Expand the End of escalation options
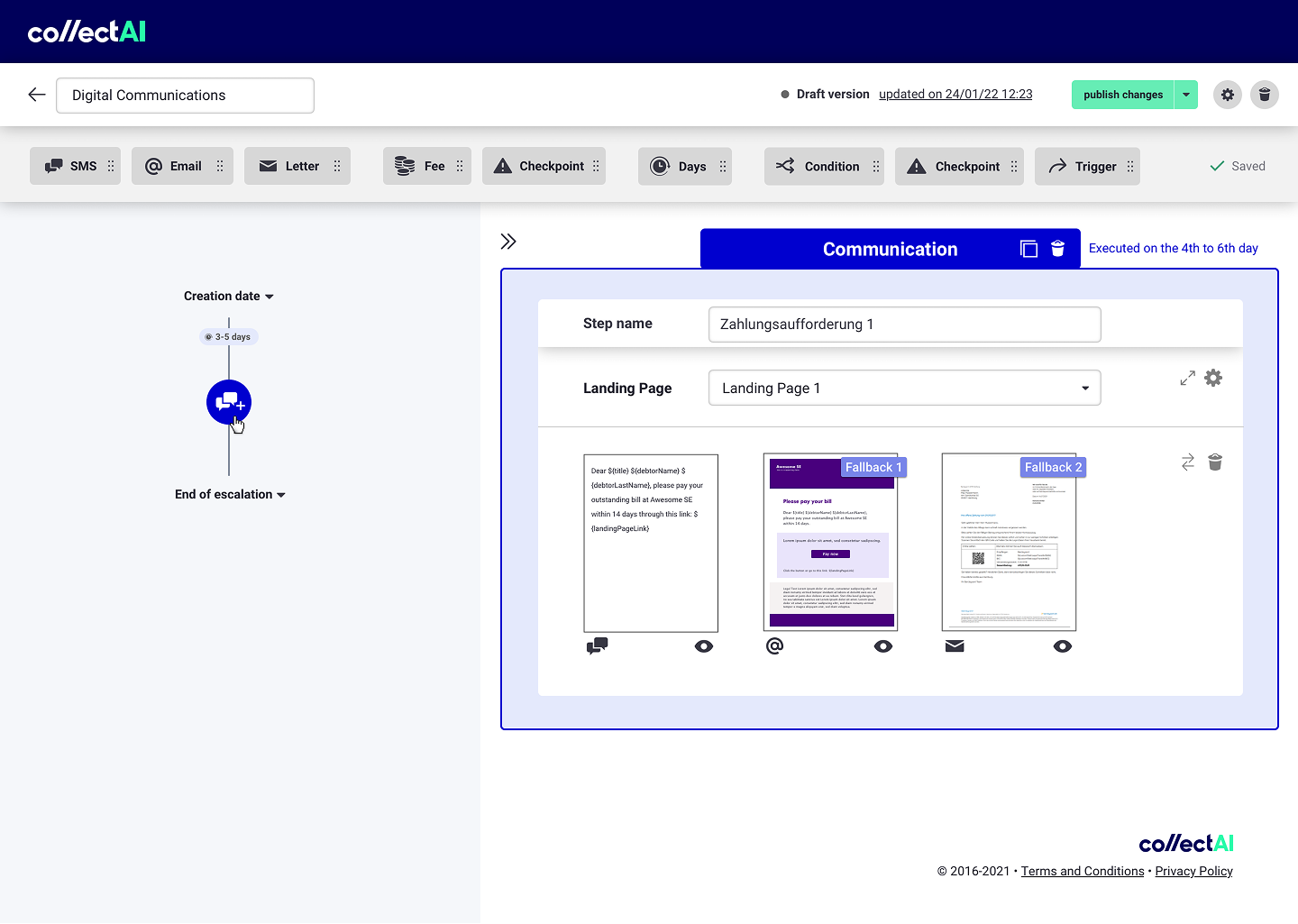1298x924 pixels. click(280, 494)
